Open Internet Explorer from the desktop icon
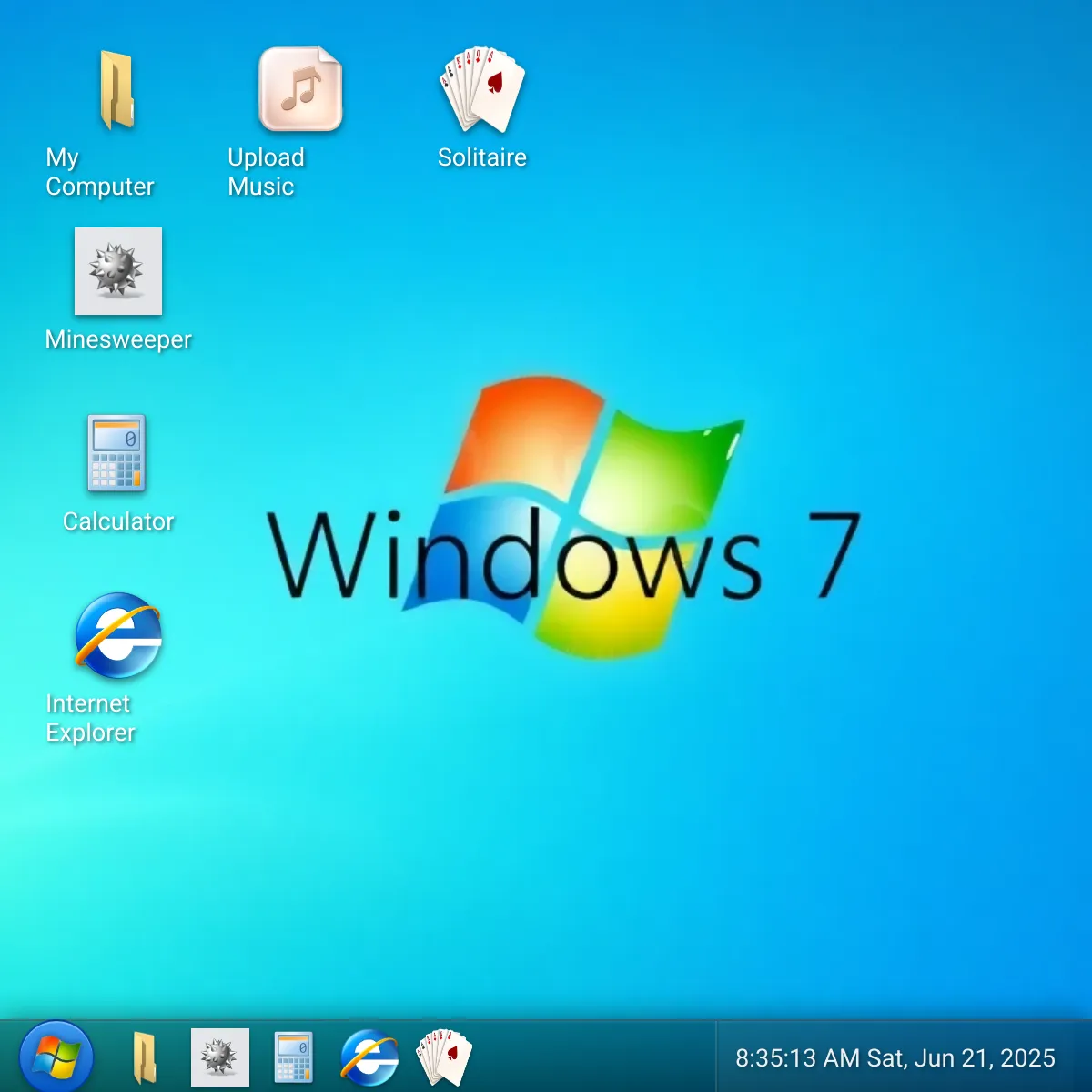The image size is (1092, 1092). click(x=118, y=635)
